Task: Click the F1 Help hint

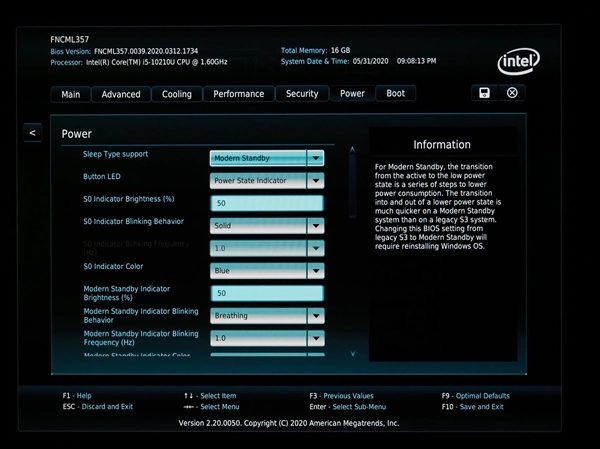Action: click(77, 396)
